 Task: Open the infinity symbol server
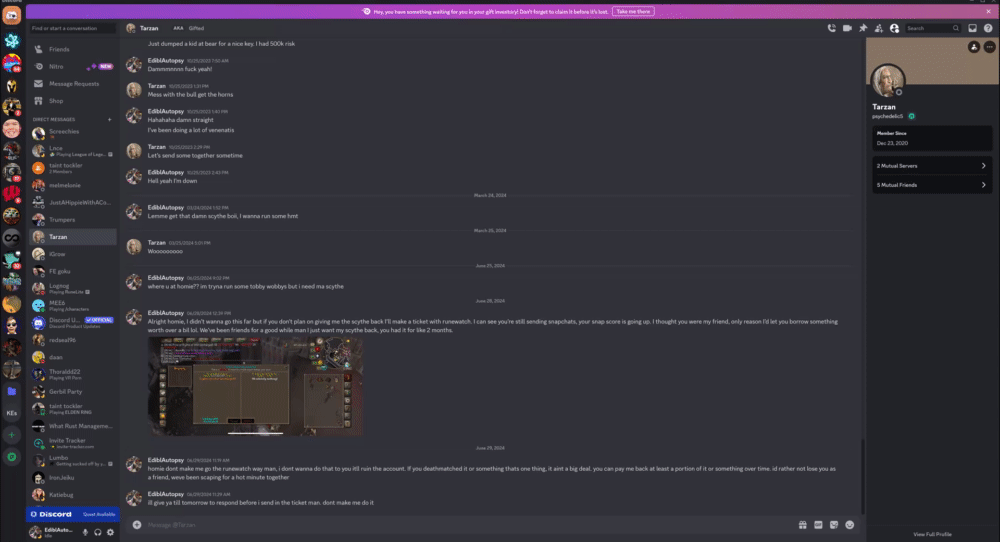11,238
